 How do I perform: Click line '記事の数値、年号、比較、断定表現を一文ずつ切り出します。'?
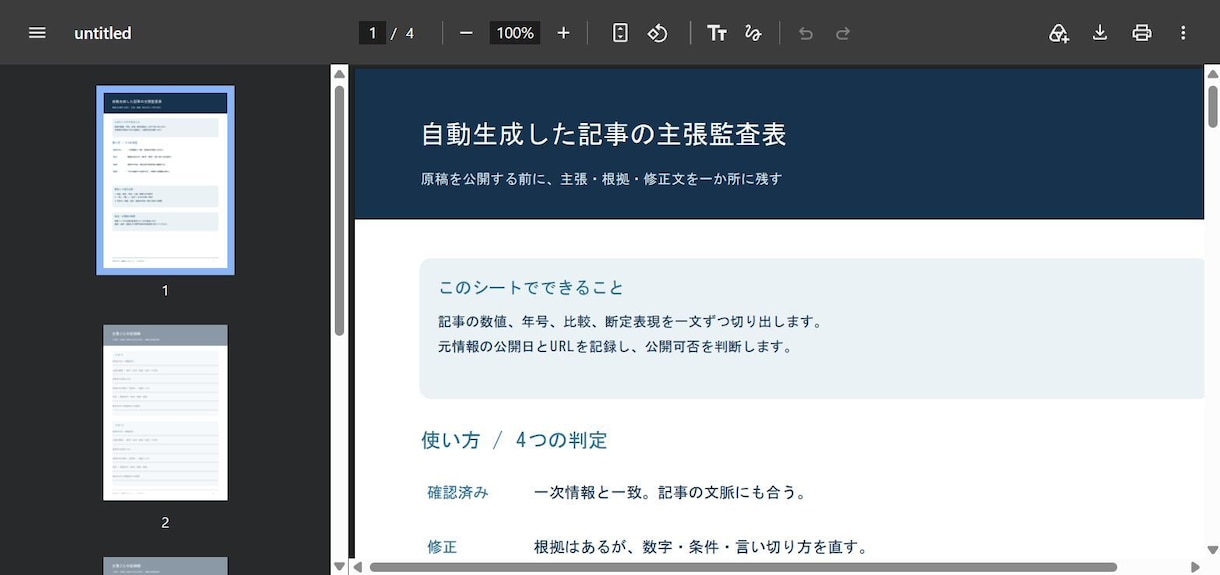pos(631,322)
